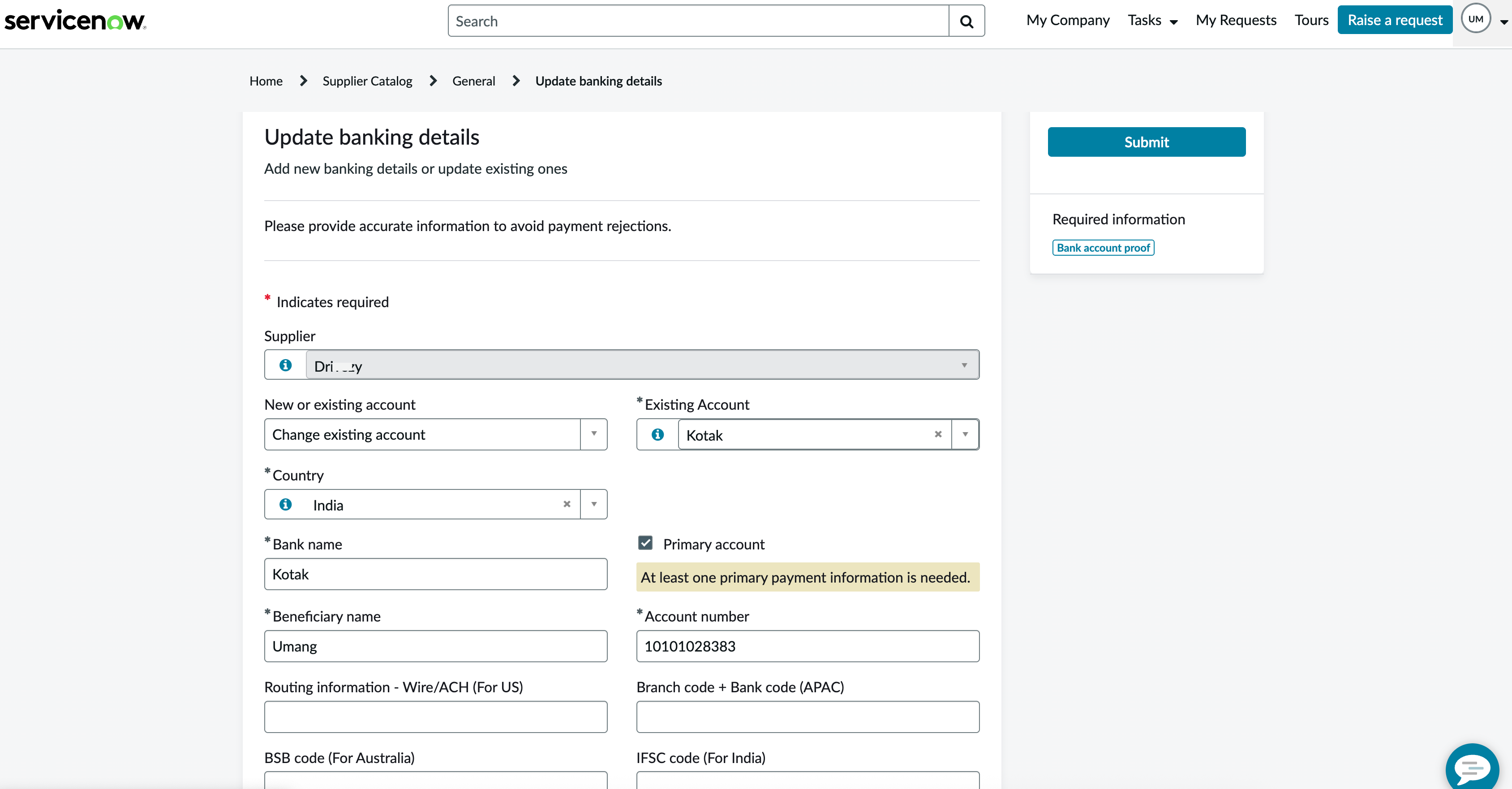Navigate to Home breadcrumb
The image size is (1512, 789).
tap(266, 81)
